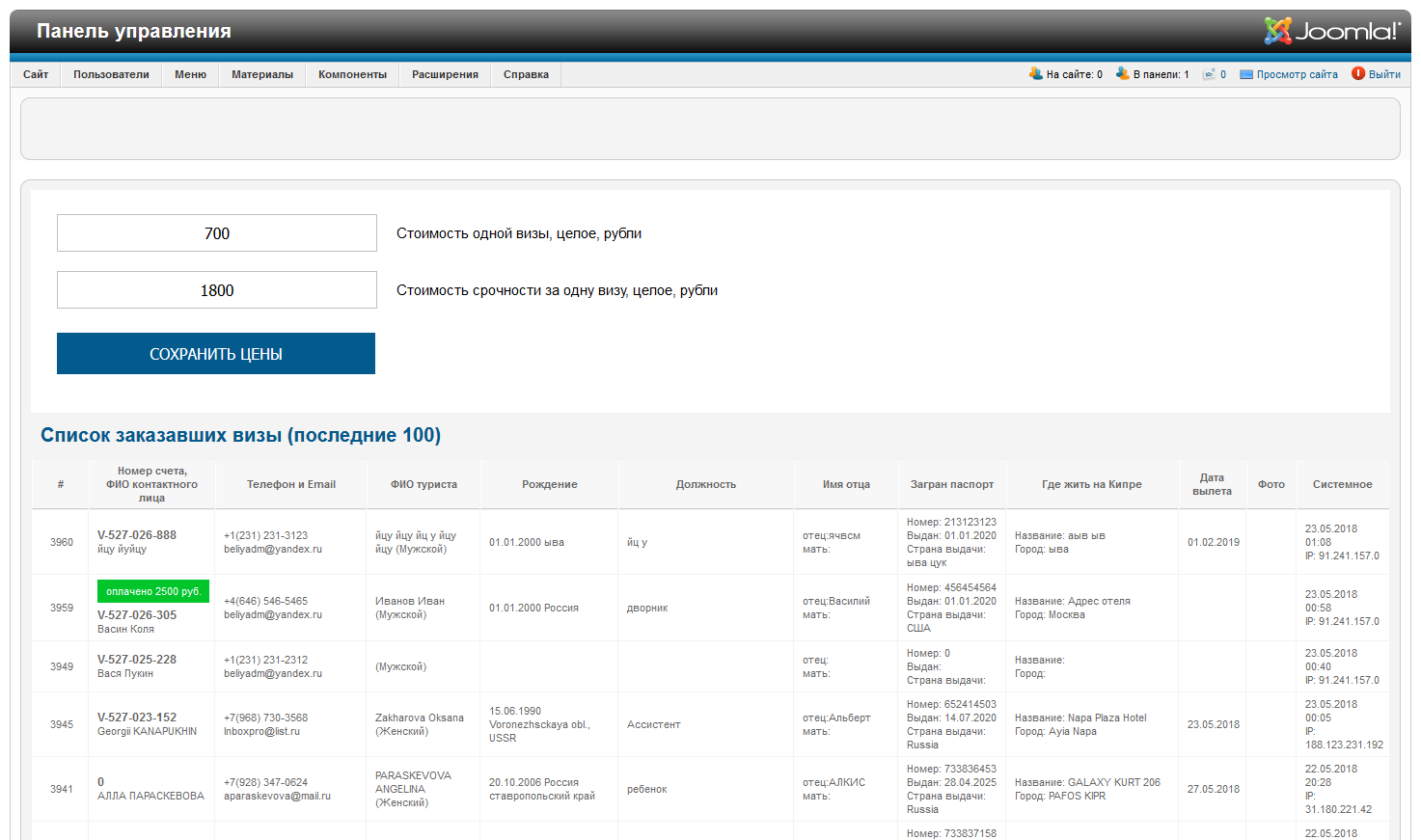Open the Пользователи menu
Screen dimensions: 1421x840
[x=111, y=74]
